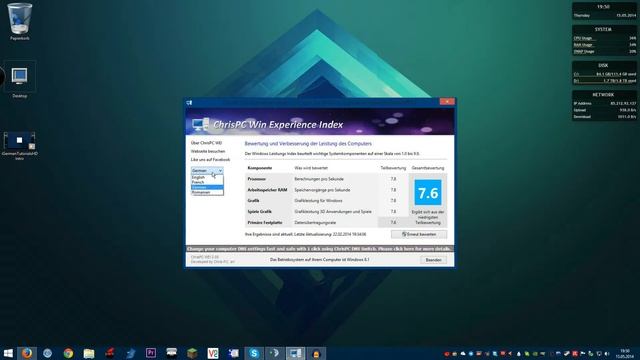Image resolution: width=640 pixels, height=360 pixels.
Task: Open Google Chrome from the taskbar
Action: (x=68, y=353)
